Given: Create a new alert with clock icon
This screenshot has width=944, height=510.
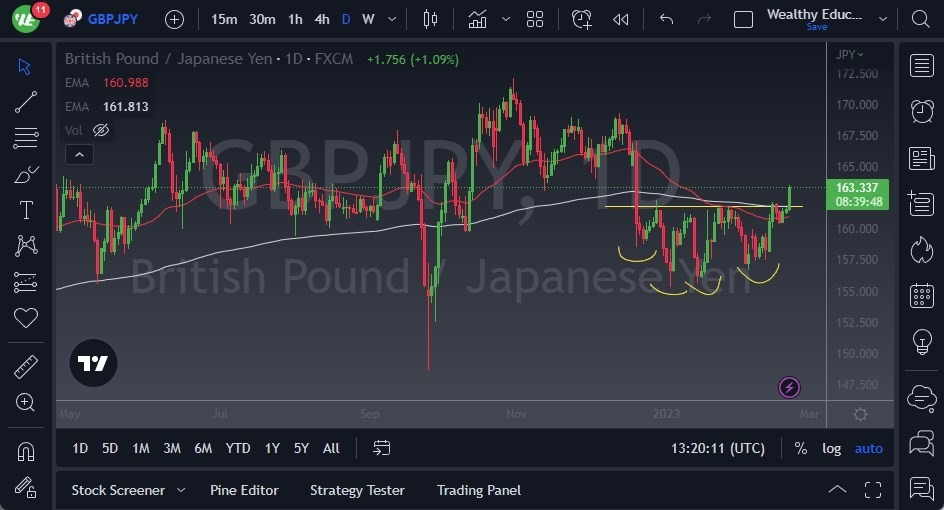Looking at the screenshot, I should (582, 19).
